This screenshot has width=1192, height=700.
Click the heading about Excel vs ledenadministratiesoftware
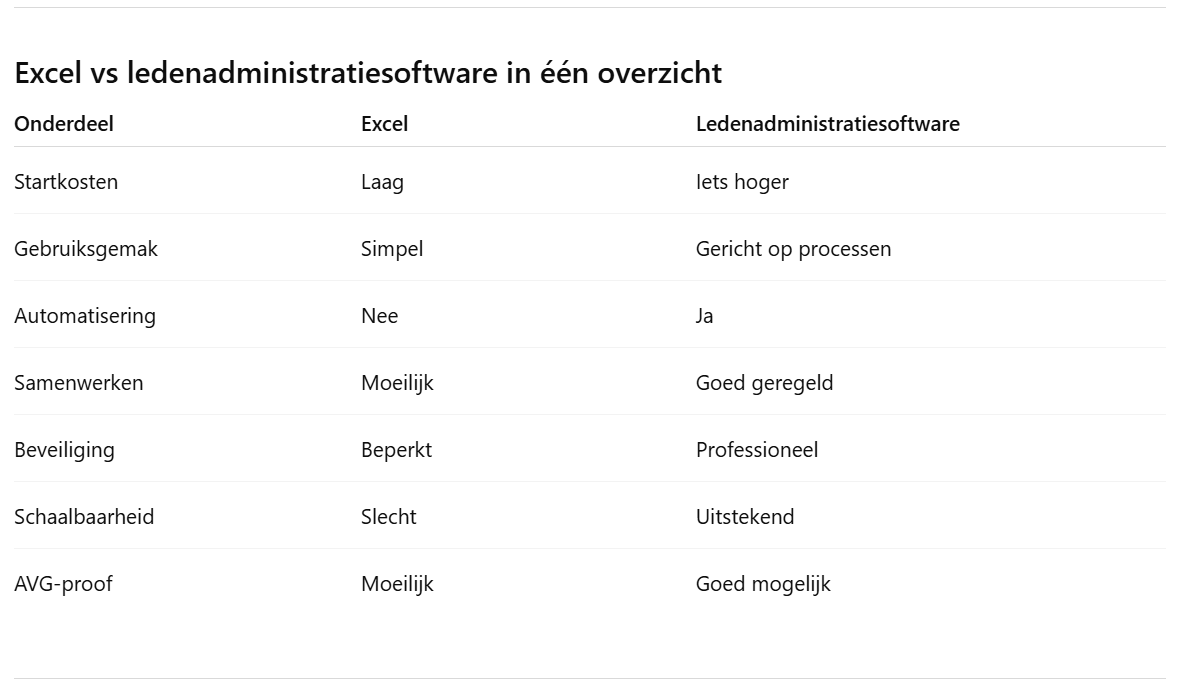[367, 73]
